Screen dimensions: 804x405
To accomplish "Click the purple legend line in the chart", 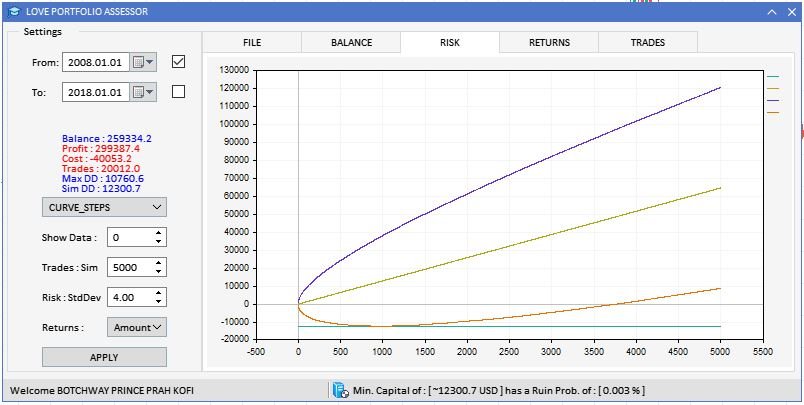I will (x=772, y=101).
